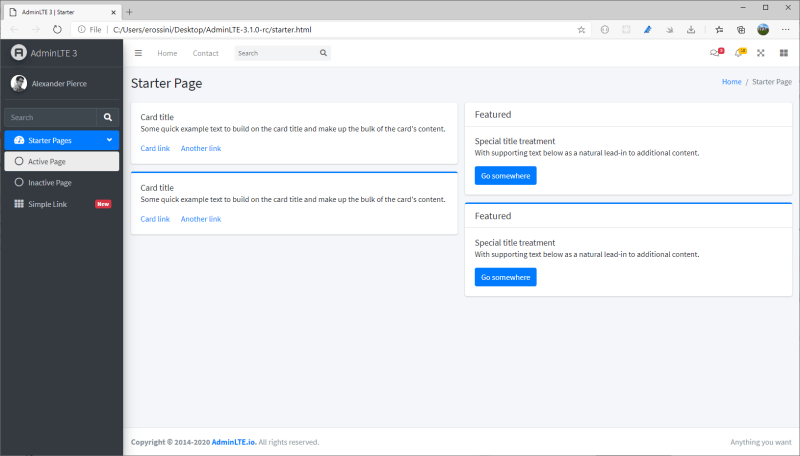Click the red New badge

[x=103, y=204]
